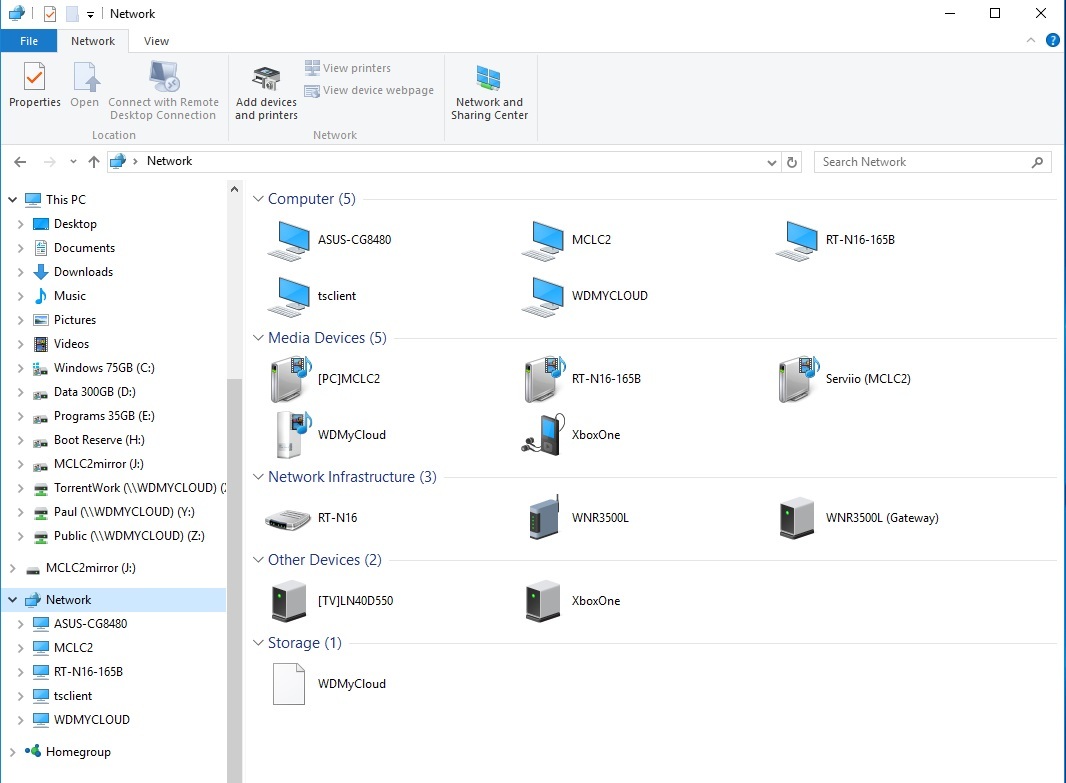Collapse Network Infrastructure (3) group
Screen dimensions: 1066x783
click(x=258, y=477)
